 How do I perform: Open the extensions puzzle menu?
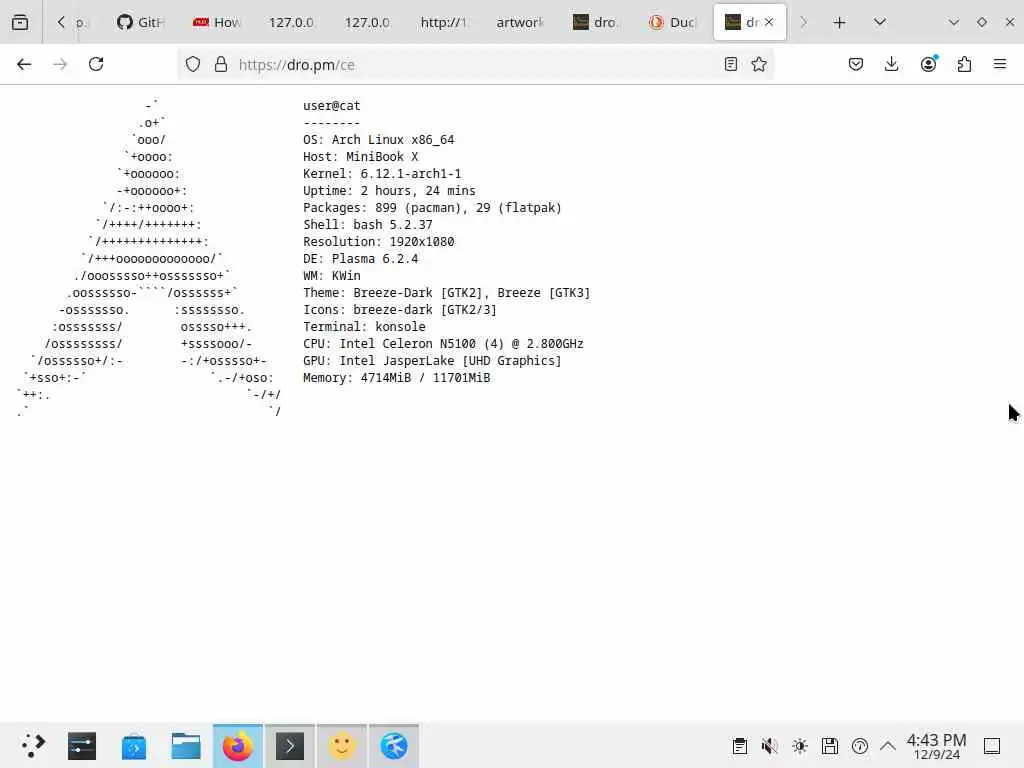(x=964, y=64)
